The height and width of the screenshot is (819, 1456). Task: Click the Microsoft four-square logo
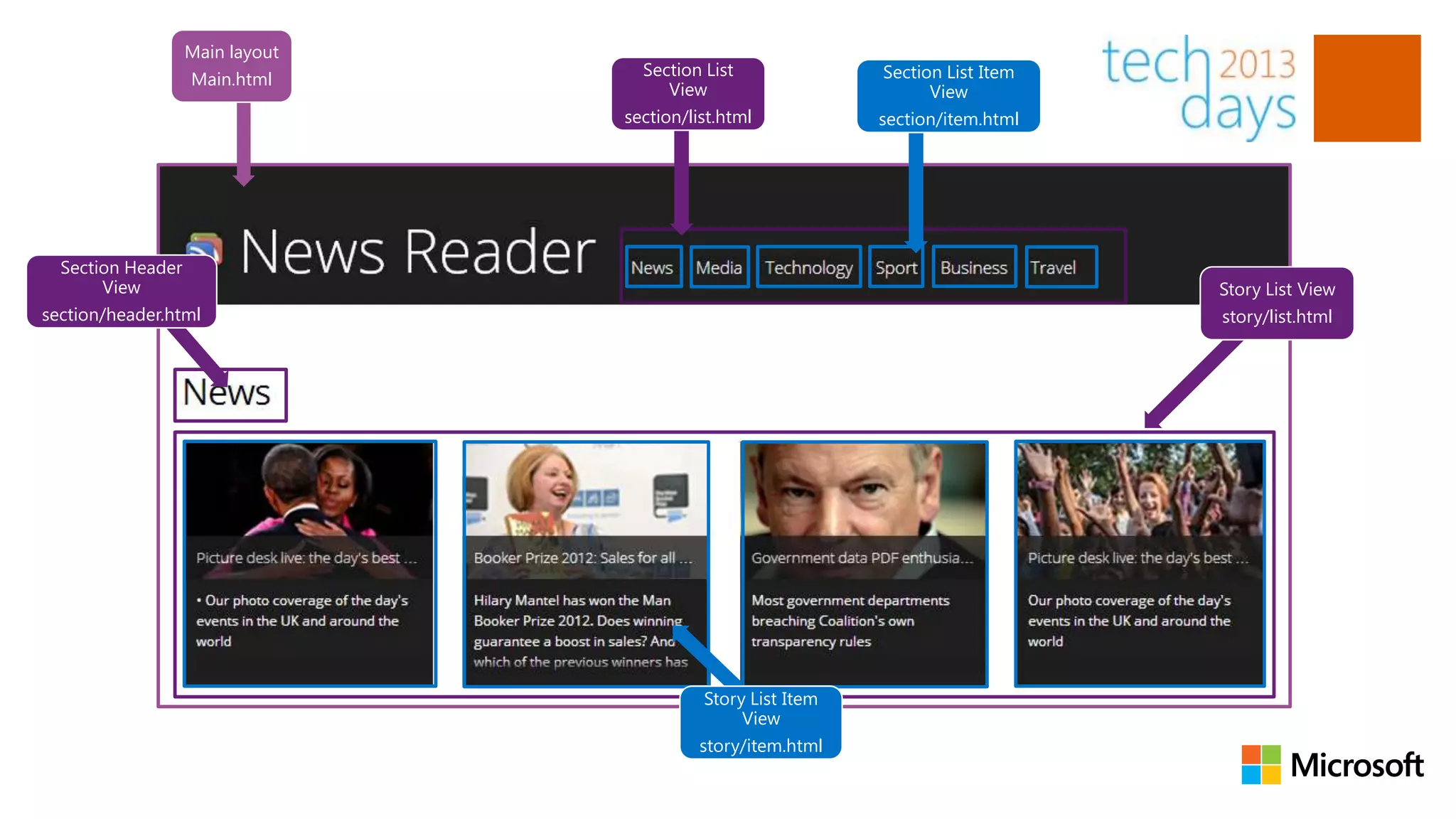[x=1260, y=765]
